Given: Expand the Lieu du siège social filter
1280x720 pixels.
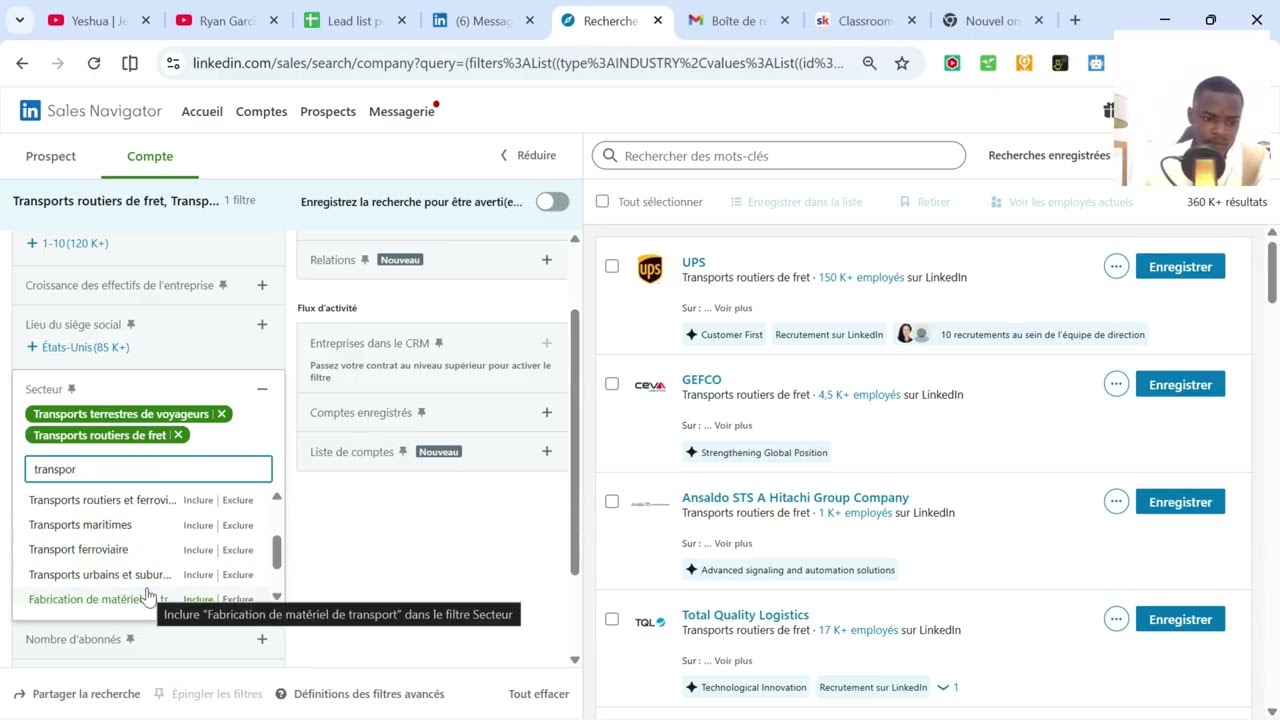Looking at the screenshot, I should pyautogui.click(x=262, y=324).
